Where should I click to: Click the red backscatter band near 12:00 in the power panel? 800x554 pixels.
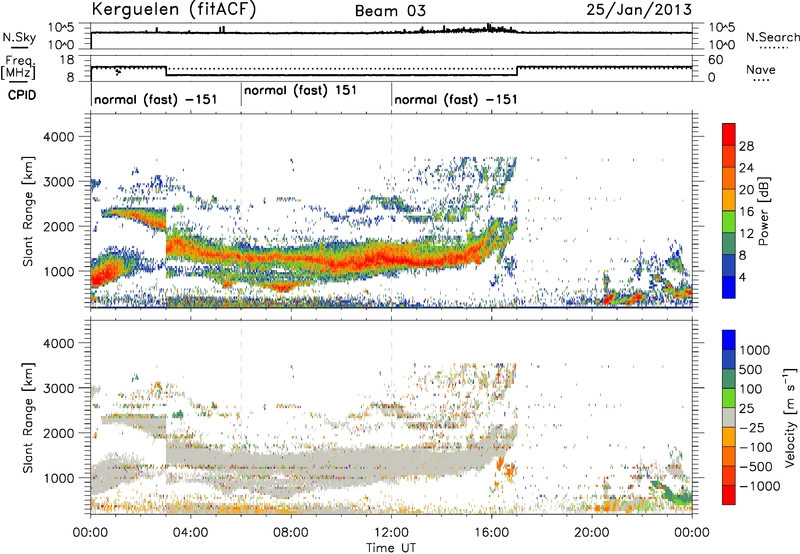click(x=391, y=258)
